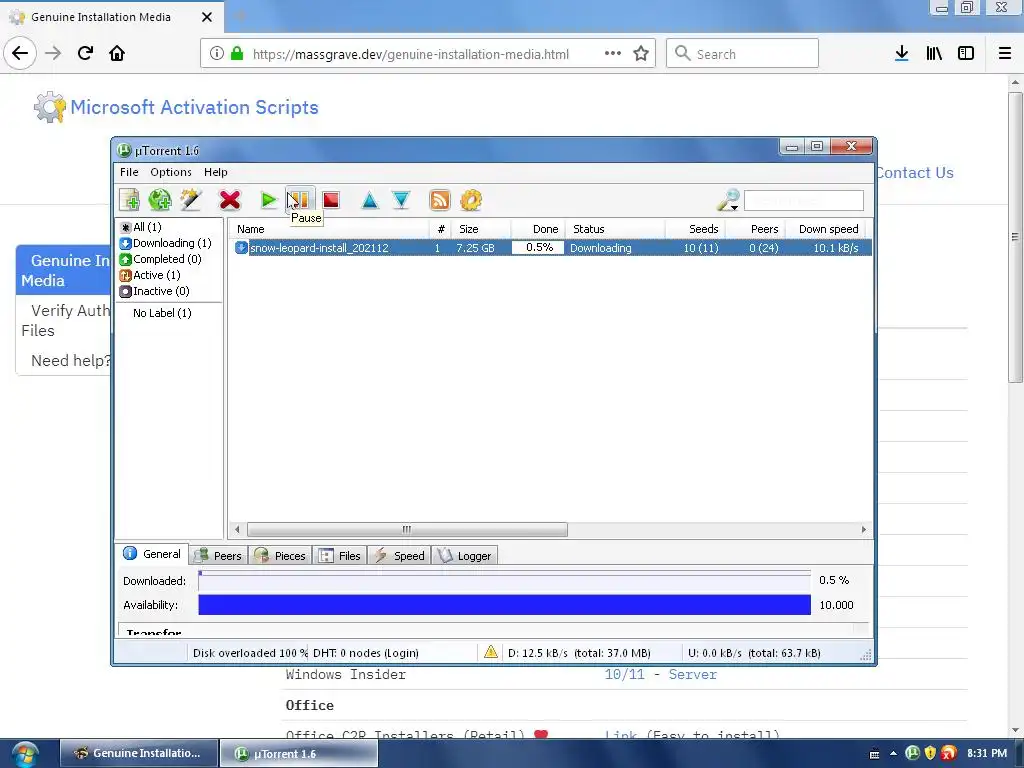This screenshot has width=1024, height=768.
Task: Click left arrow of torrent list scrollbar
Action: 237,529
